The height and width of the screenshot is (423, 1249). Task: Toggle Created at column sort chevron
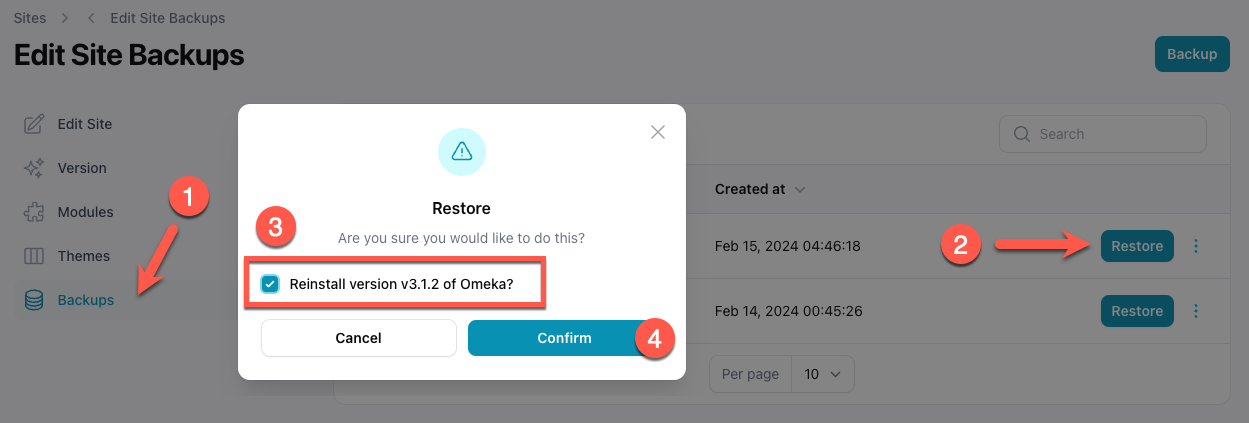click(800, 189)
